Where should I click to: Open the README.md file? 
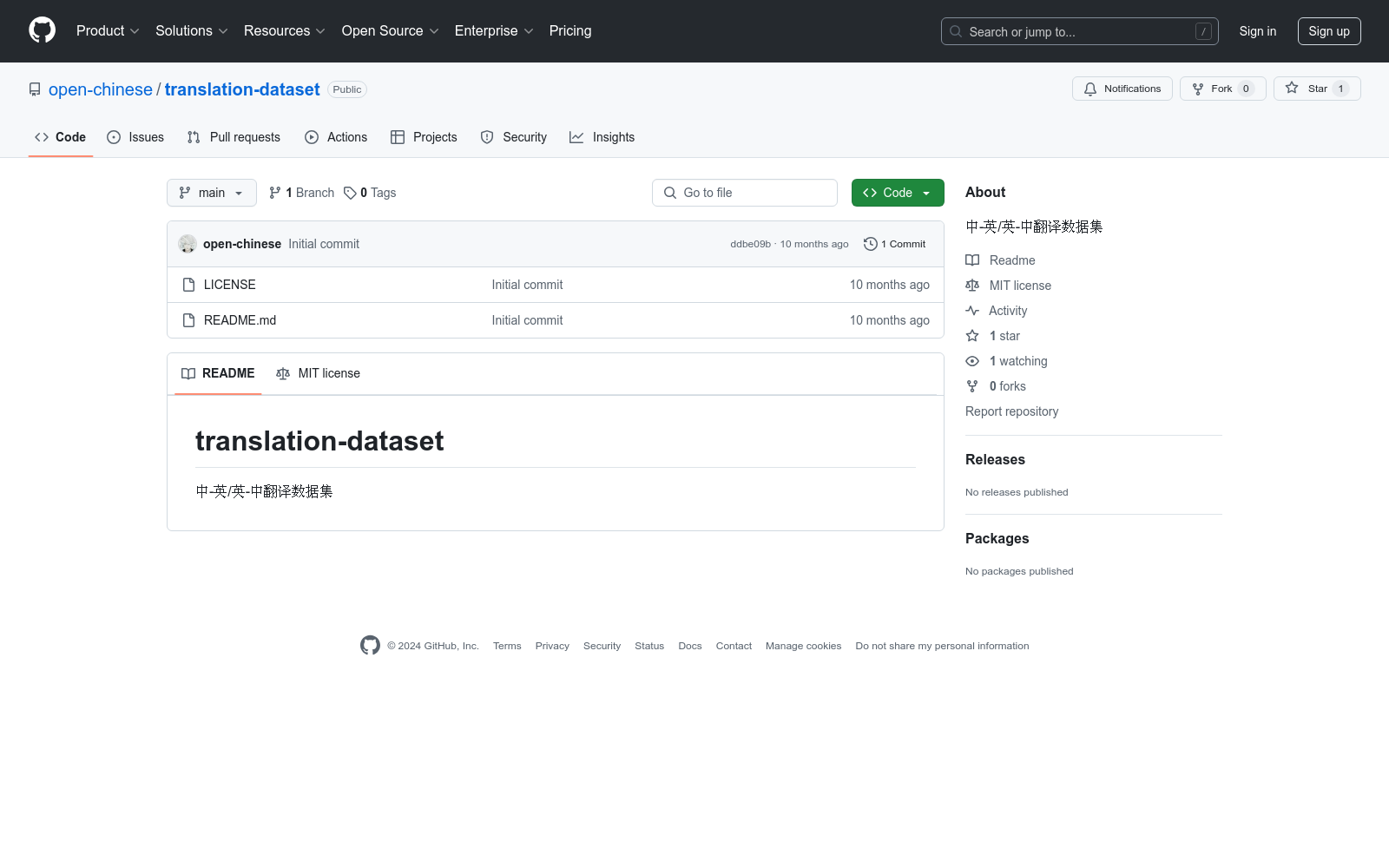(x=240, y=320)
